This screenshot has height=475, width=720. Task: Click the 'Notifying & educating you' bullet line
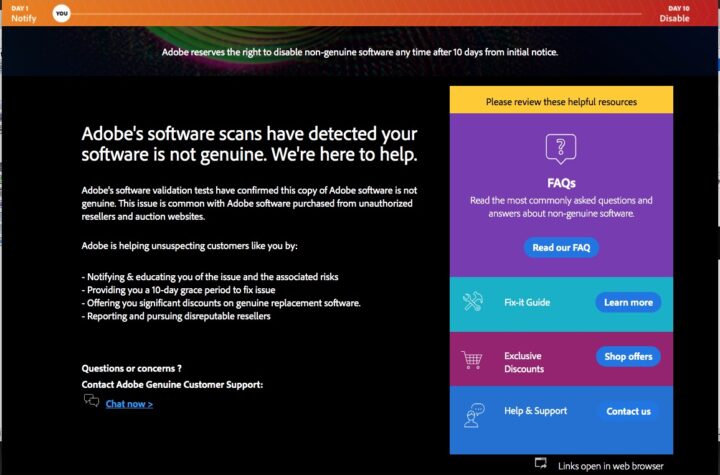coord(210,277)
